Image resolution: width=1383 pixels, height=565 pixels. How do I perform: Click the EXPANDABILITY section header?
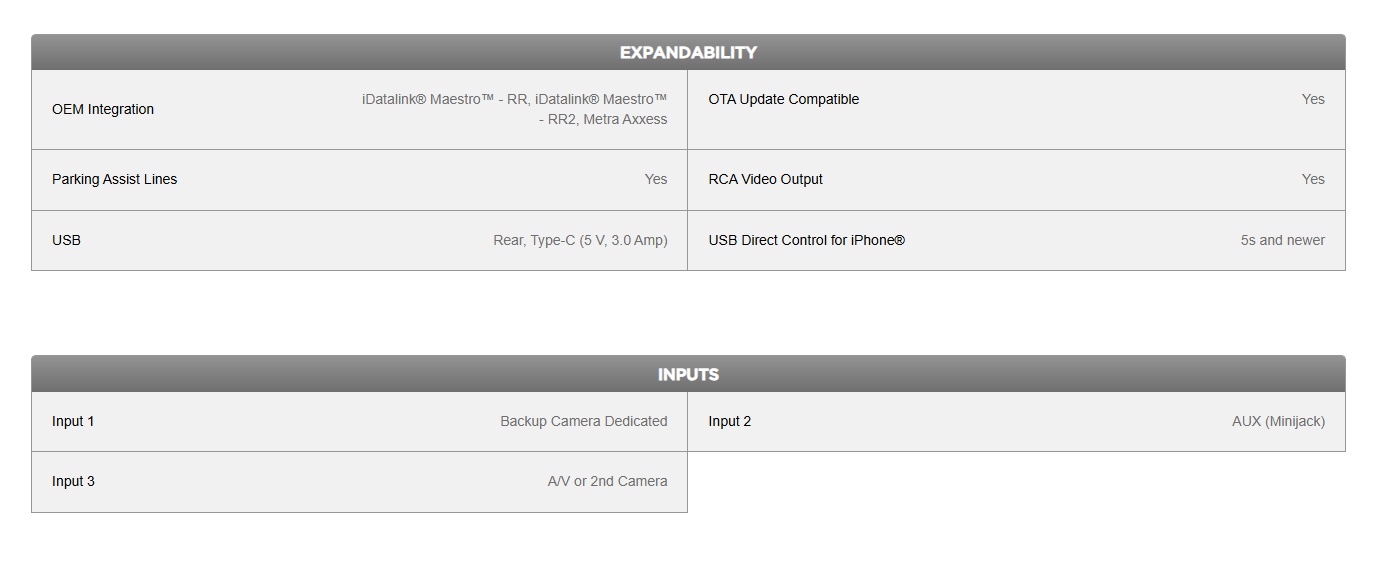coord(688,52)
